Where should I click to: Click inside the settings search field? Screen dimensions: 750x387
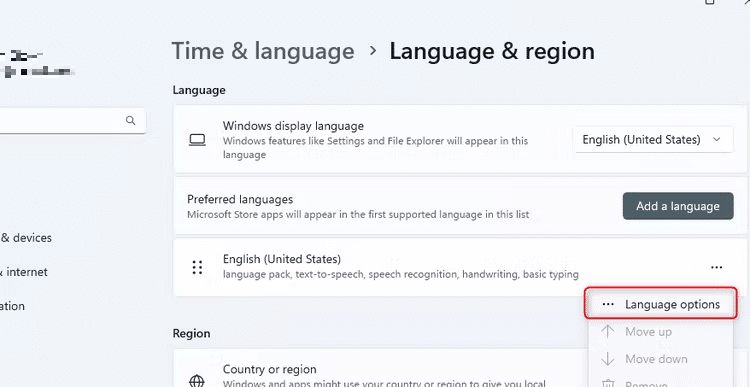tap(72, 120)
